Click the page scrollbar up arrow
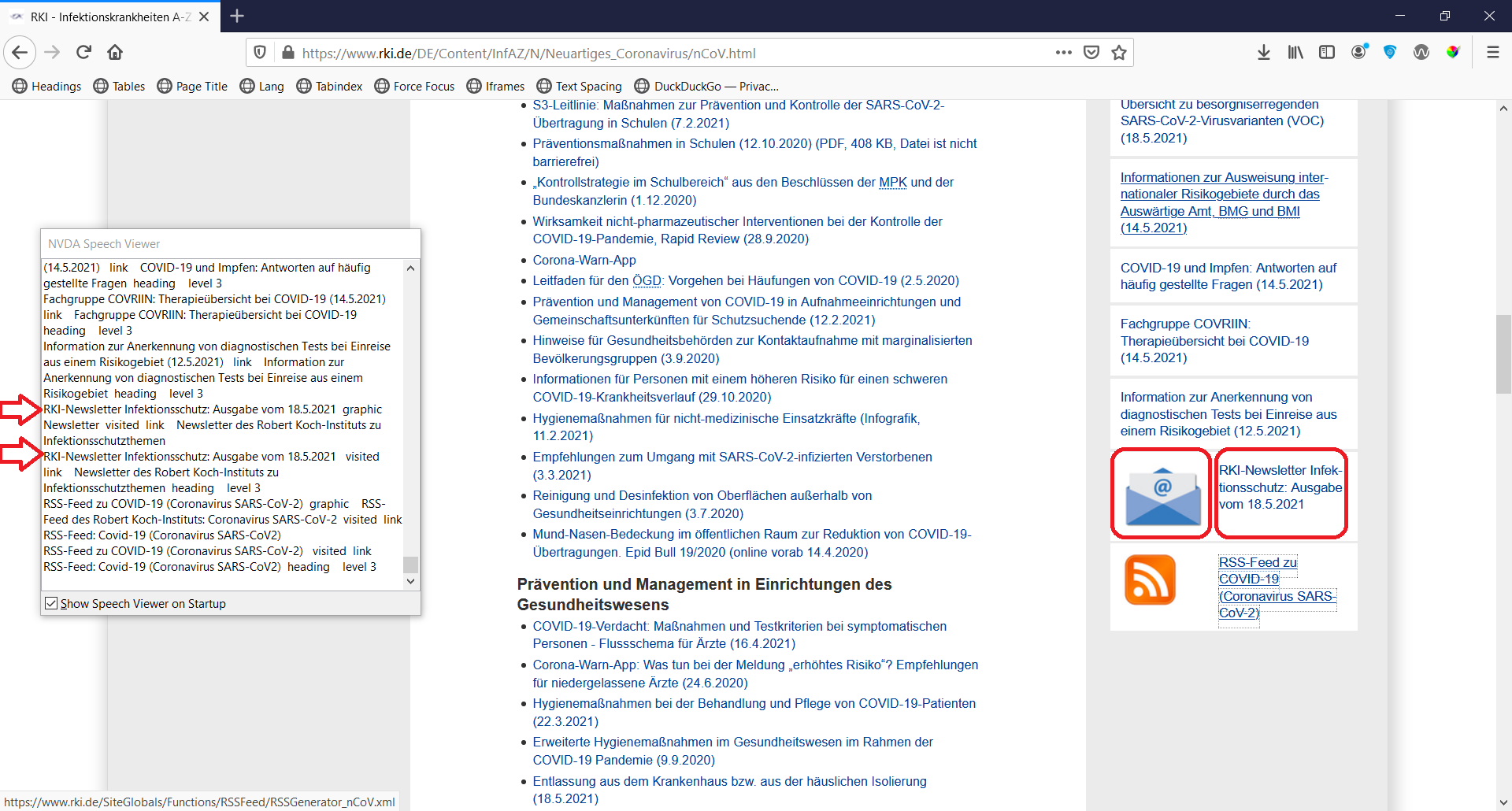The image size is (1512, 811). tap(1503, 108)
